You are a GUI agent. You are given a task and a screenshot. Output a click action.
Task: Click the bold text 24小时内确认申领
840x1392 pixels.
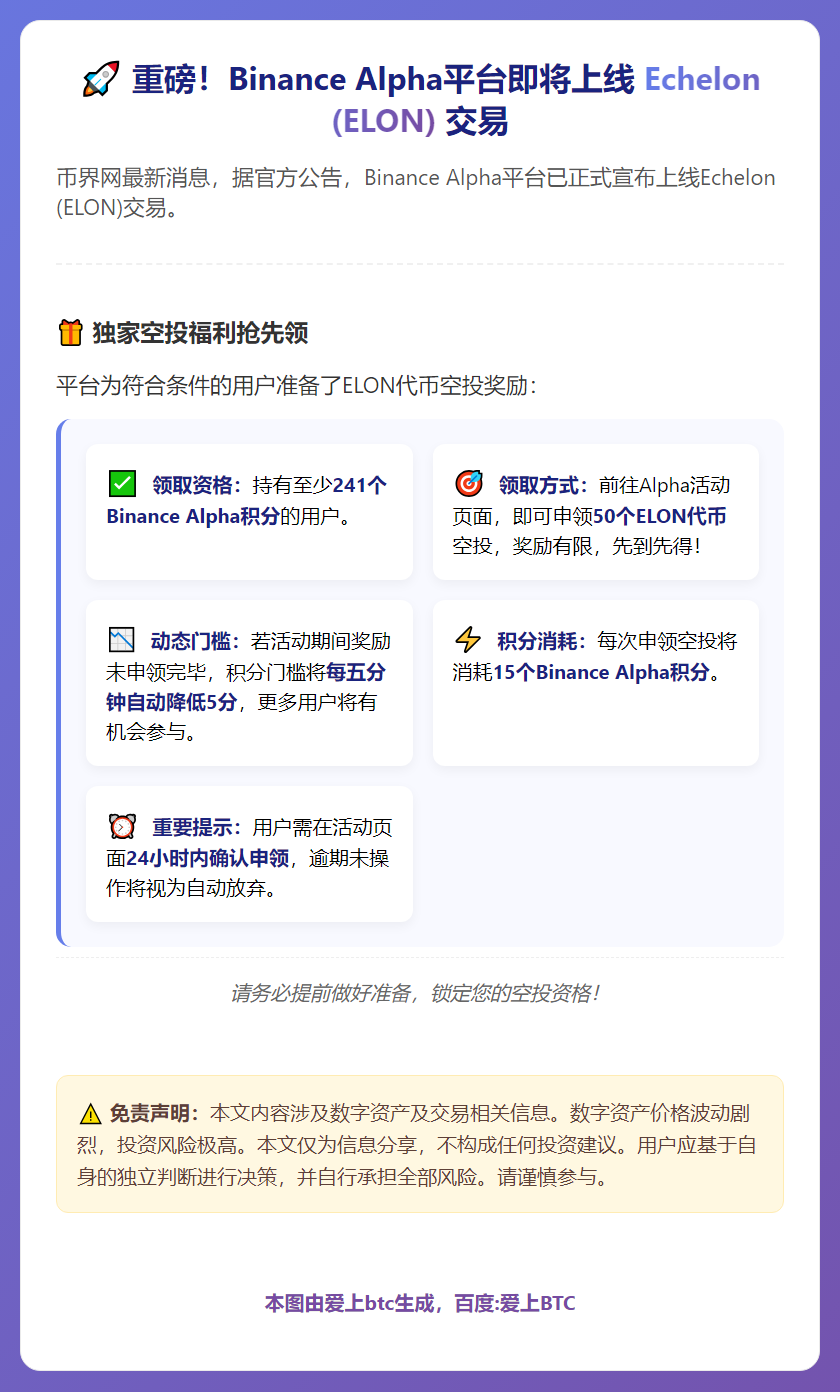pyautogui.click(x=208, y=858)
